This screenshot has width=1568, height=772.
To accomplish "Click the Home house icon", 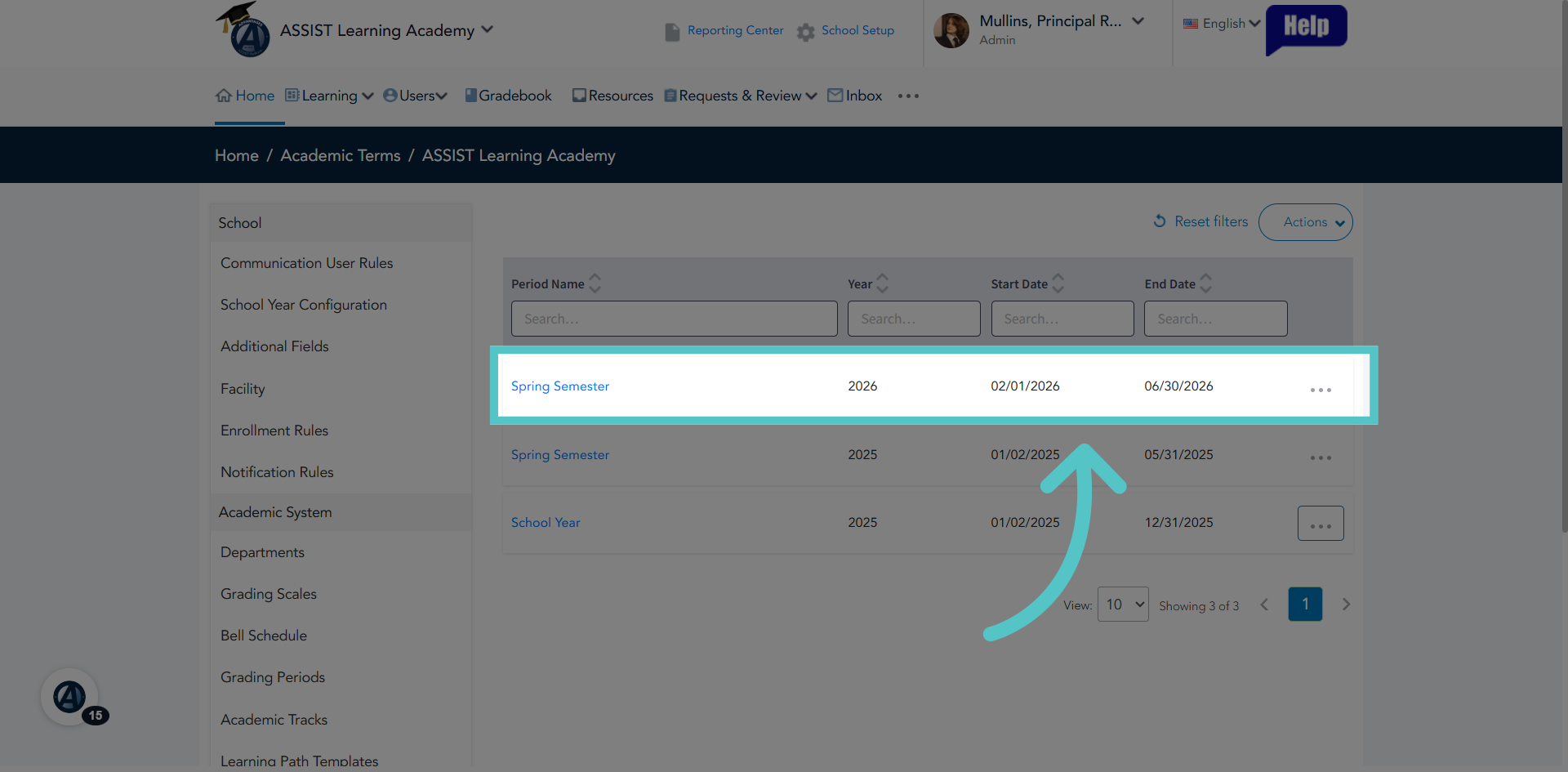I will coord(224,96).
